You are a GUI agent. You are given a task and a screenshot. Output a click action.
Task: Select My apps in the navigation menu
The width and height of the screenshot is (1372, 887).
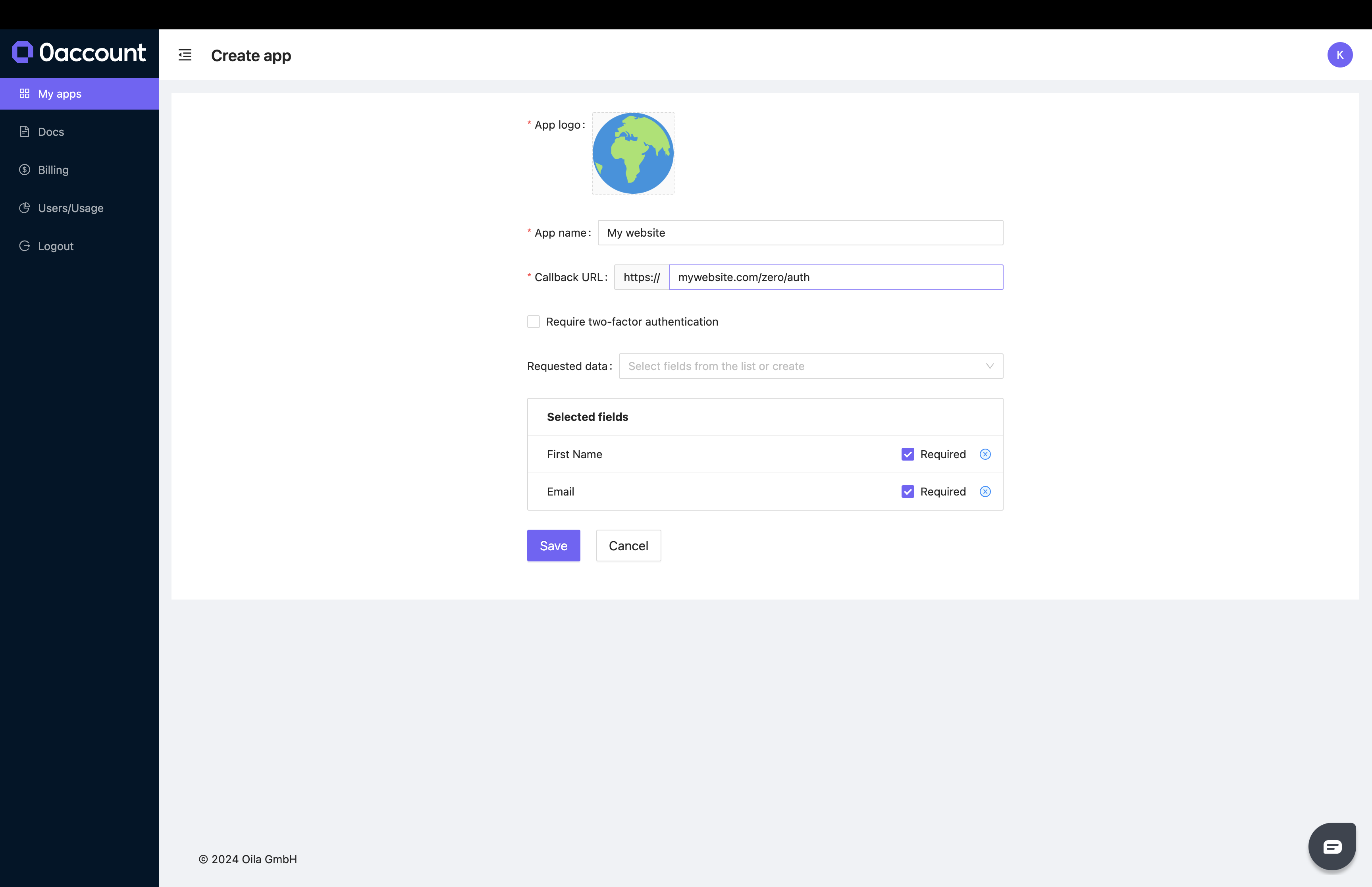(60, 93)
